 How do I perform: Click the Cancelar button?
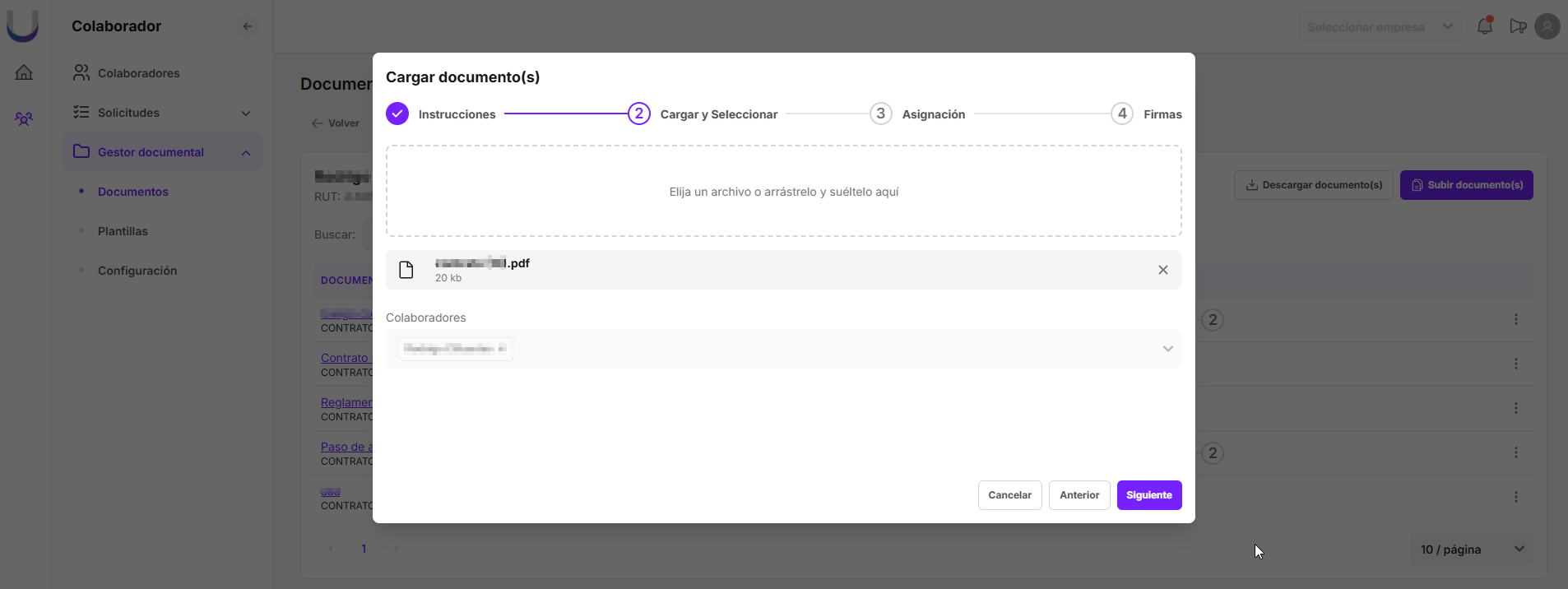pyautogui.click(x=1009, y=495)
